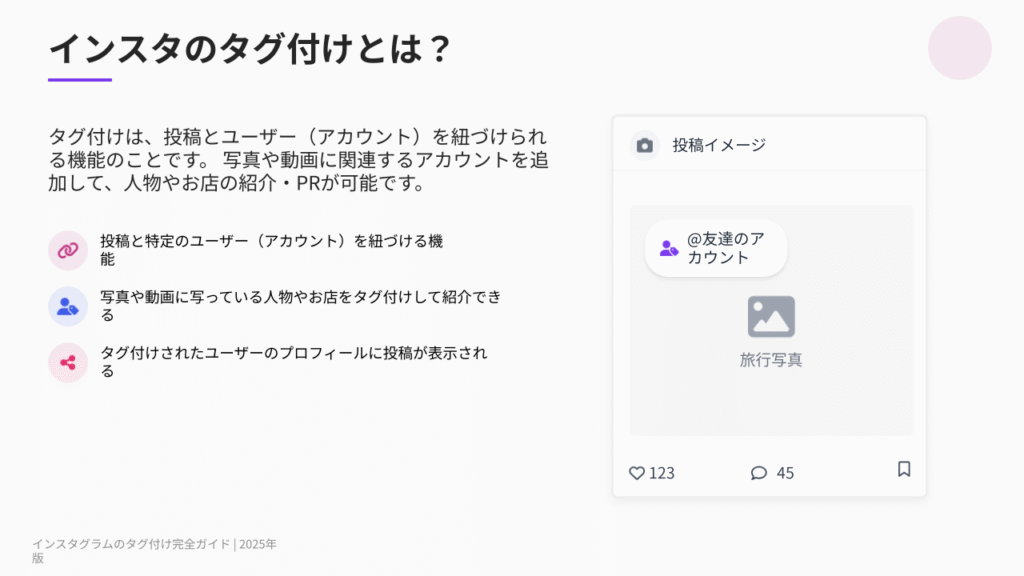Click the 旅行写真 caption text
This screenshot has width=1024, height=576.
(x=771, y=360)
